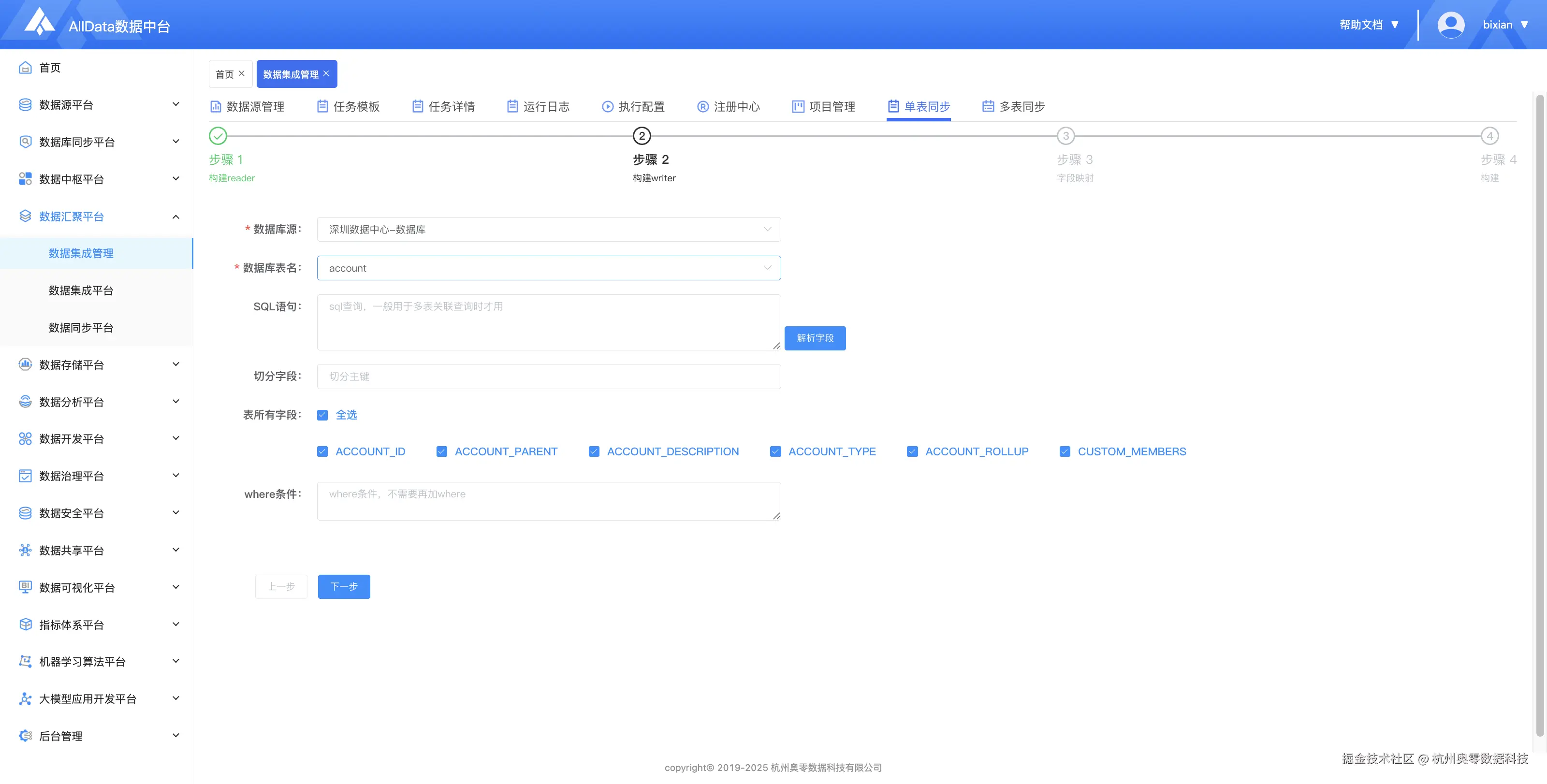This screenshot has width=1547, height=784.
Task: Click the 机器学习算法平台 sidebar icon
Action: point(25,661)
